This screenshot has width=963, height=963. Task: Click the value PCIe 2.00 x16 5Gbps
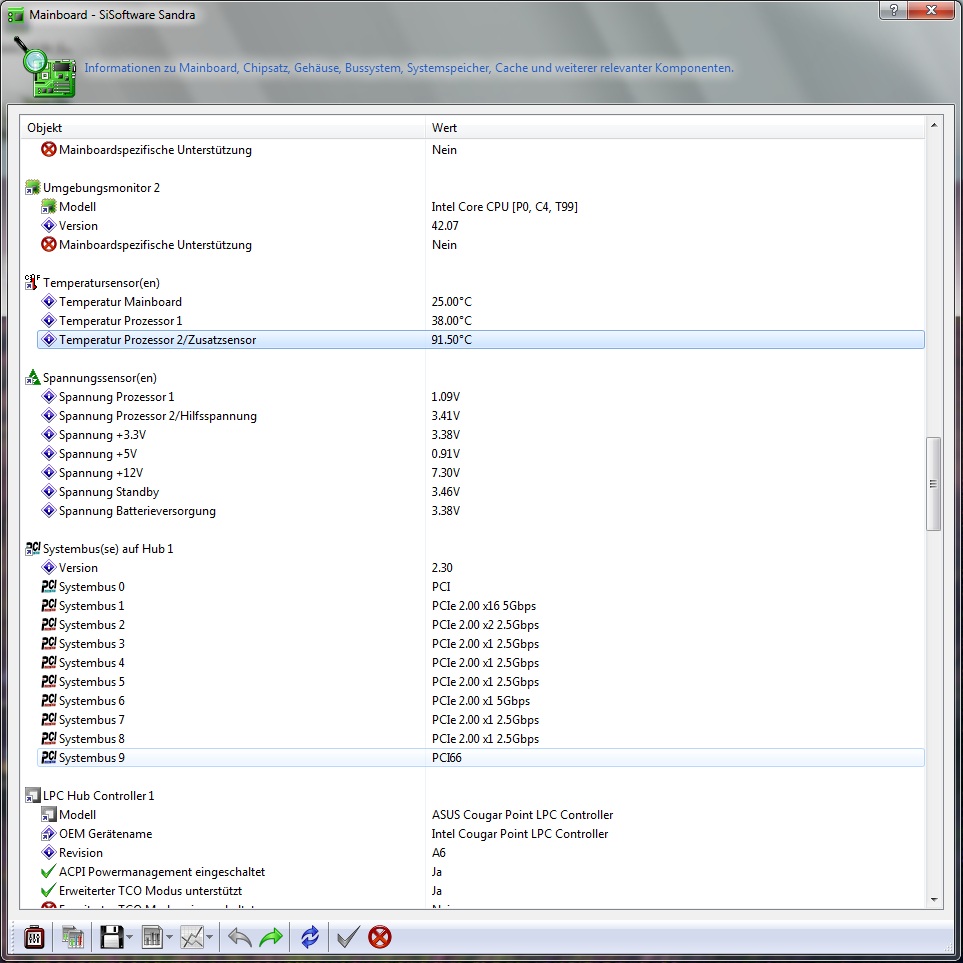click(484, 606)
